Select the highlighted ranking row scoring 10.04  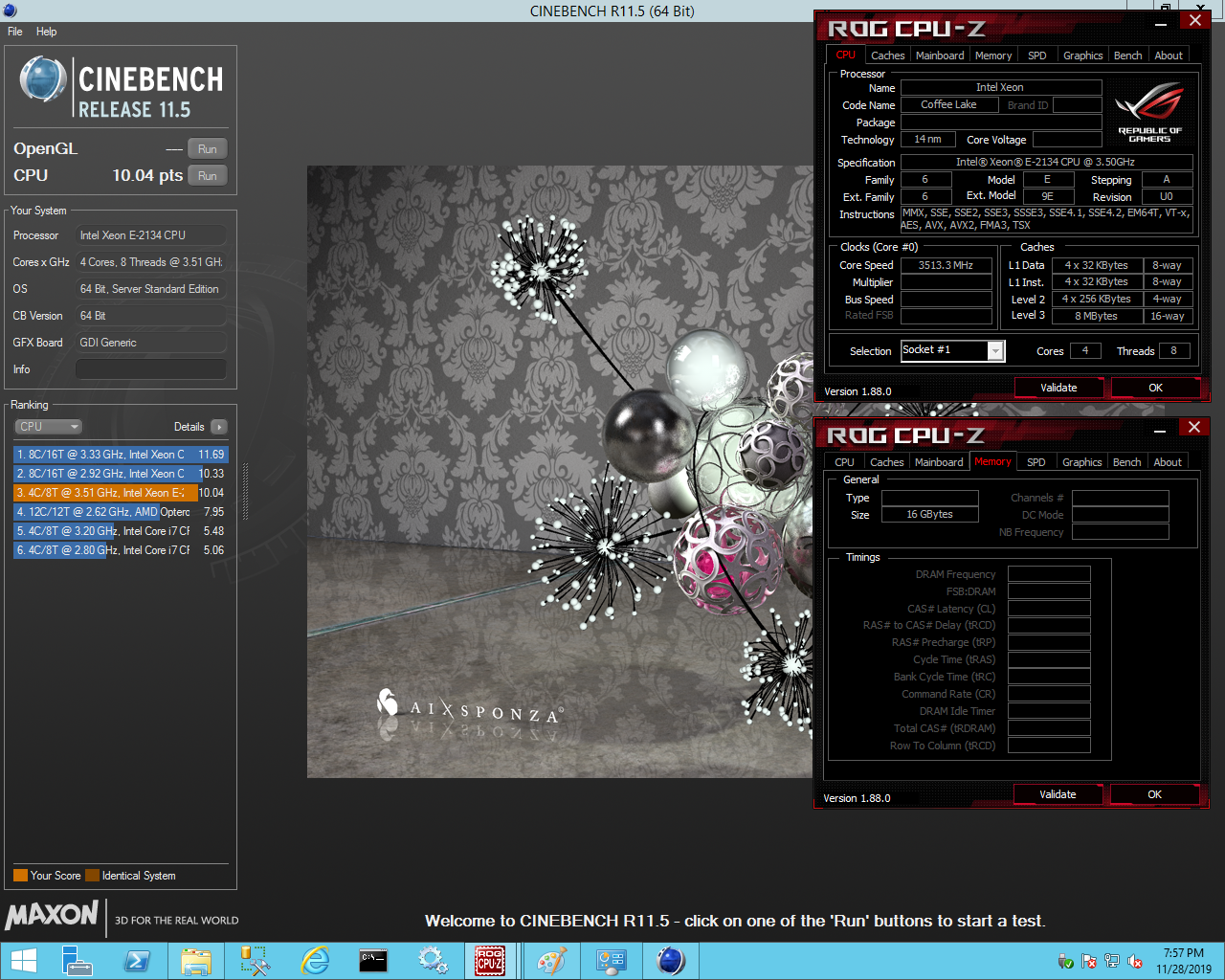click(x=121, y=493)
